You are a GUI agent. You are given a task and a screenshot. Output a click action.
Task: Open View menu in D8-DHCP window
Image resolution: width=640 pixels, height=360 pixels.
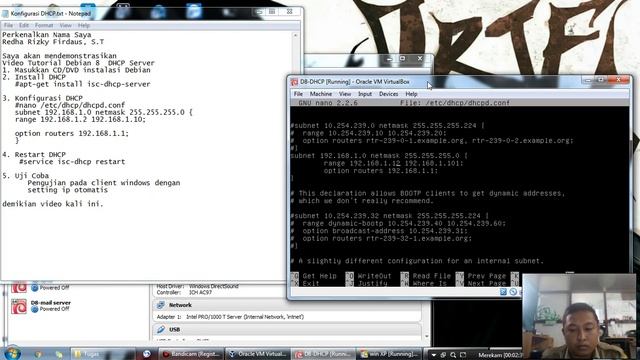(x=344, y=94)
